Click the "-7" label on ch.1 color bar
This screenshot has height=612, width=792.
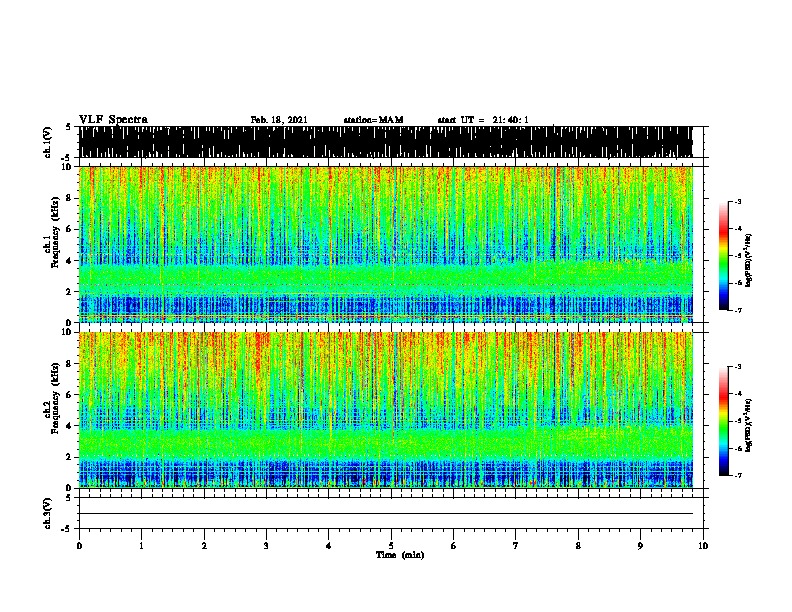737,310
